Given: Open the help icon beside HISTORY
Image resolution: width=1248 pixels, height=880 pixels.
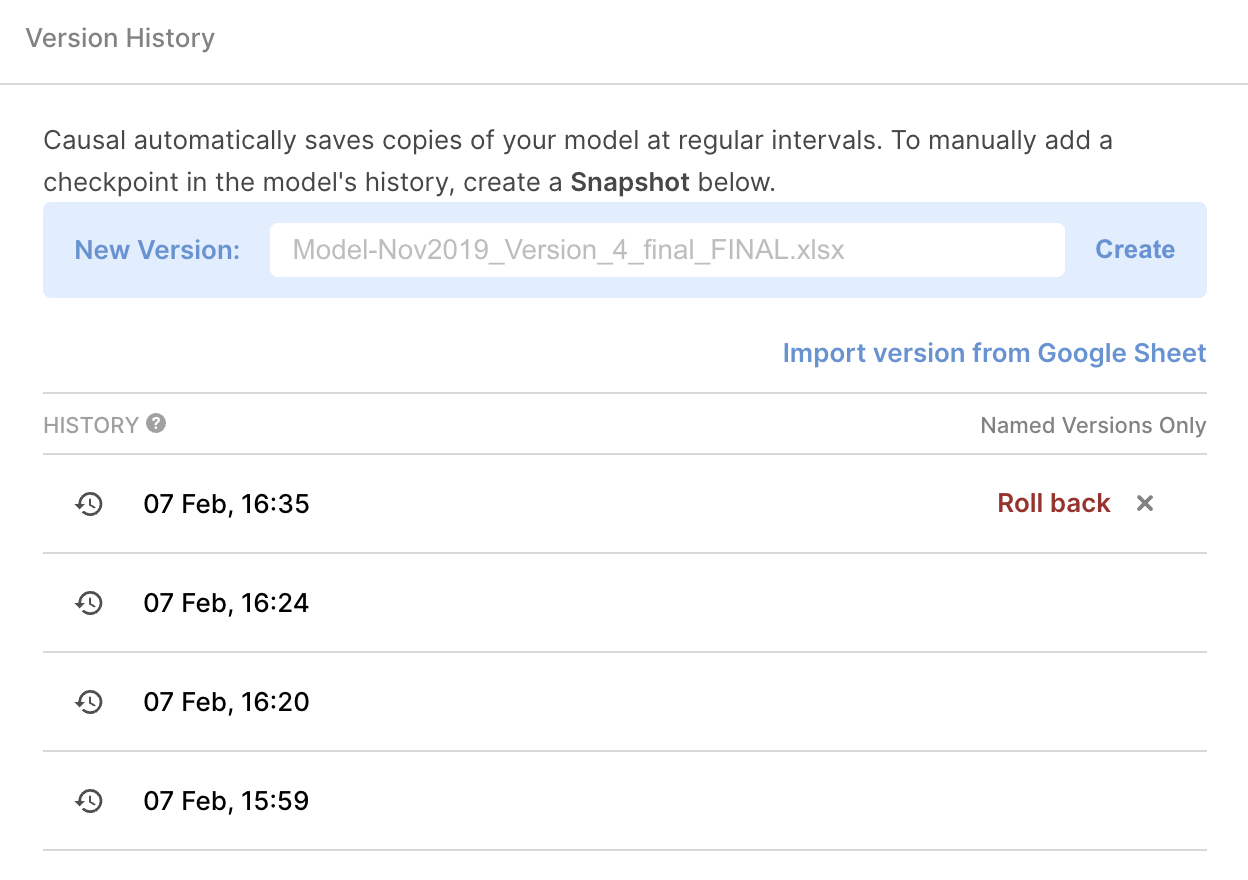Looking at the screenshot, I should point(156,424).
